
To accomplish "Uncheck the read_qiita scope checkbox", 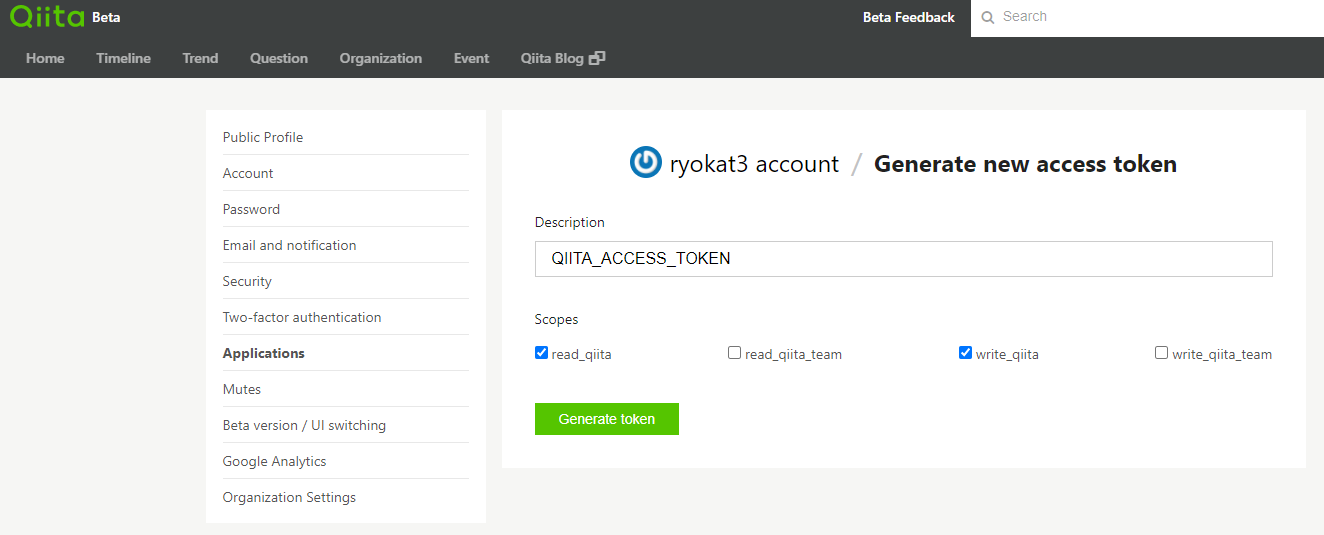I will point(541,352).
